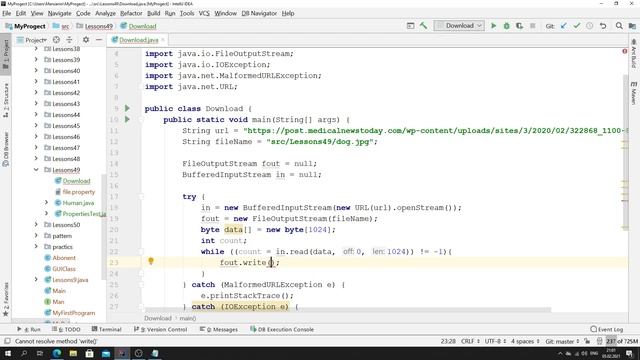The height and width of the screenshot is (360, 640).
Task: Click the red error indicator atop editor
Action: click(624, 51)
